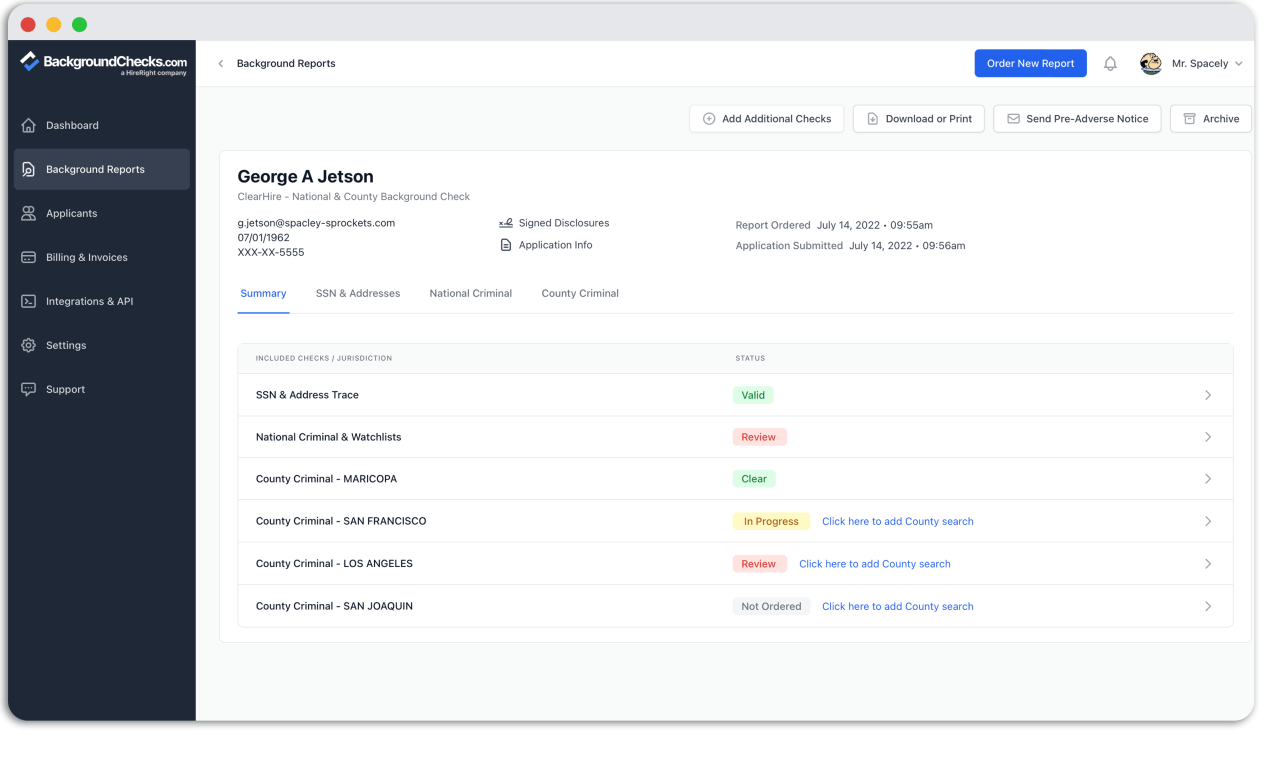Click add County search link for SAN JOAQUIN
The width and height of the screenshot is (1280, 758).
coord(897,606)
